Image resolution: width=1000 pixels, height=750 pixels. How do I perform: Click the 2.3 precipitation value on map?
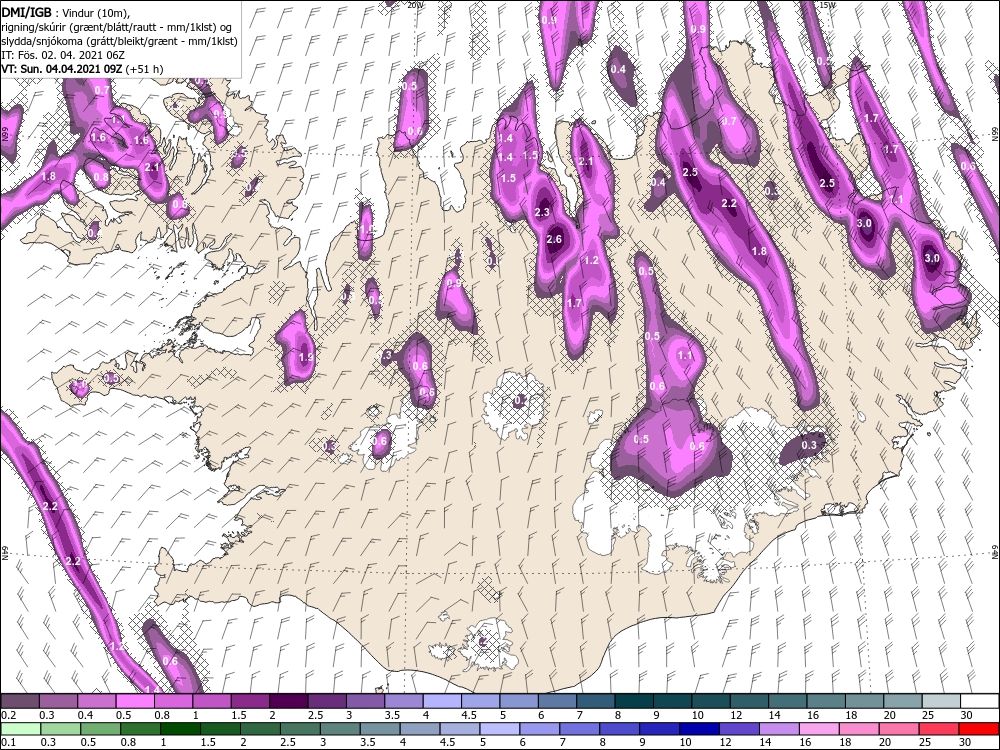(542, 212)
